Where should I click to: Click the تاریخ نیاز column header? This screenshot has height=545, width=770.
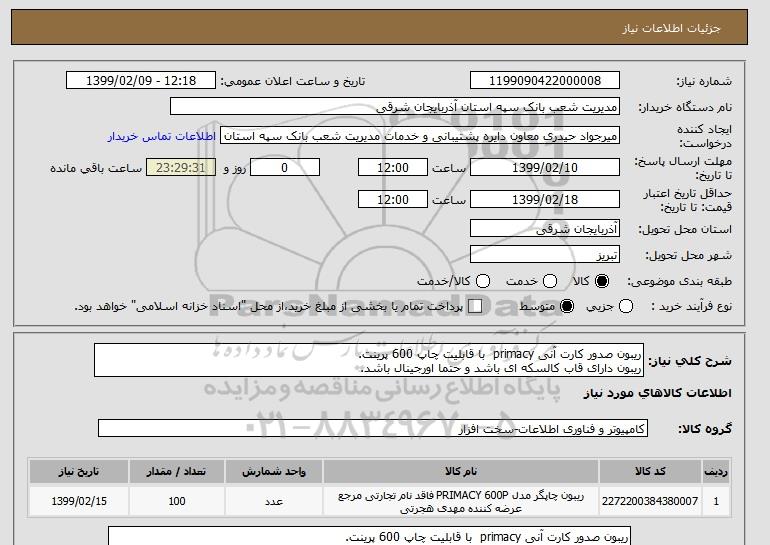coord(79,471)
